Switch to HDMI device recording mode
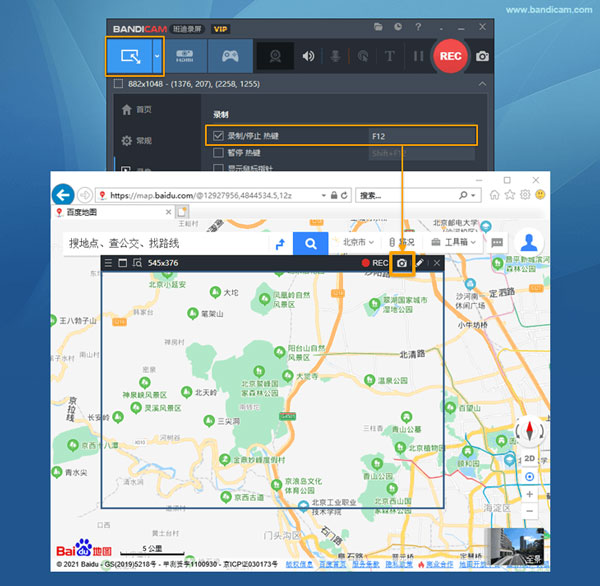This screenshot has width=600, height=586. pyautogui.click(x=185, y=56)
